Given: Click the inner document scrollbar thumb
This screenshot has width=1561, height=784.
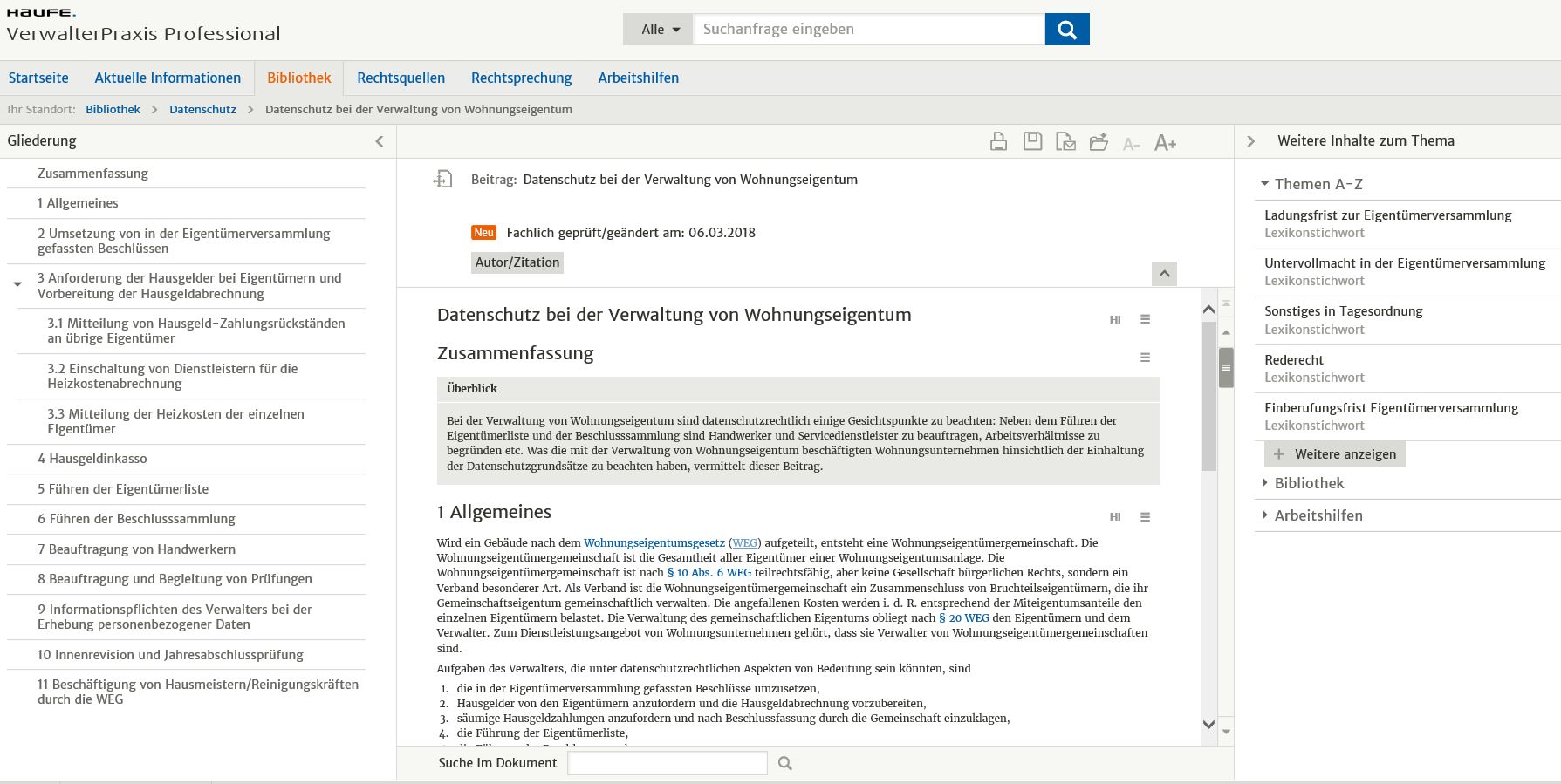Looking at the screenshot, I should (x=1208, y=397).
